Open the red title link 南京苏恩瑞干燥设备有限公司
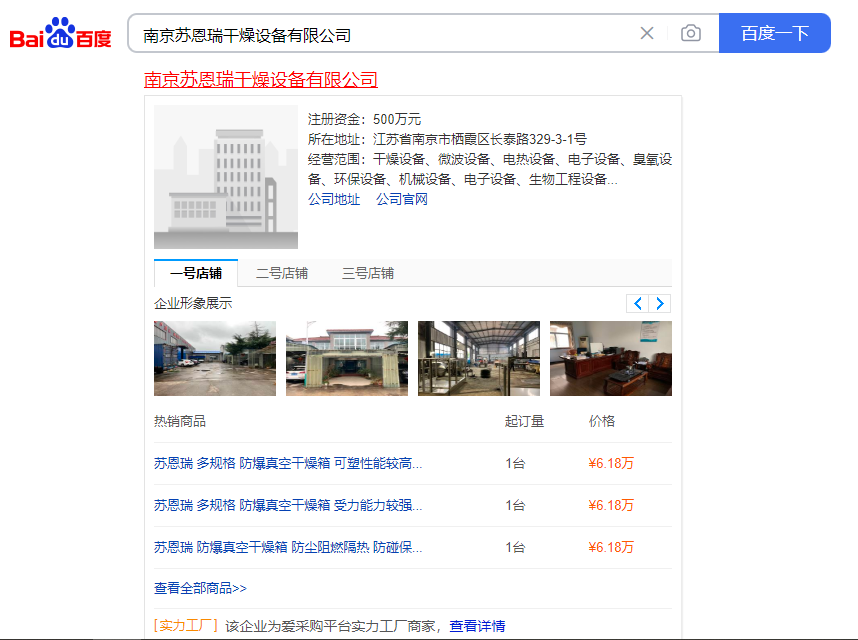 click(x=260, y=80)
